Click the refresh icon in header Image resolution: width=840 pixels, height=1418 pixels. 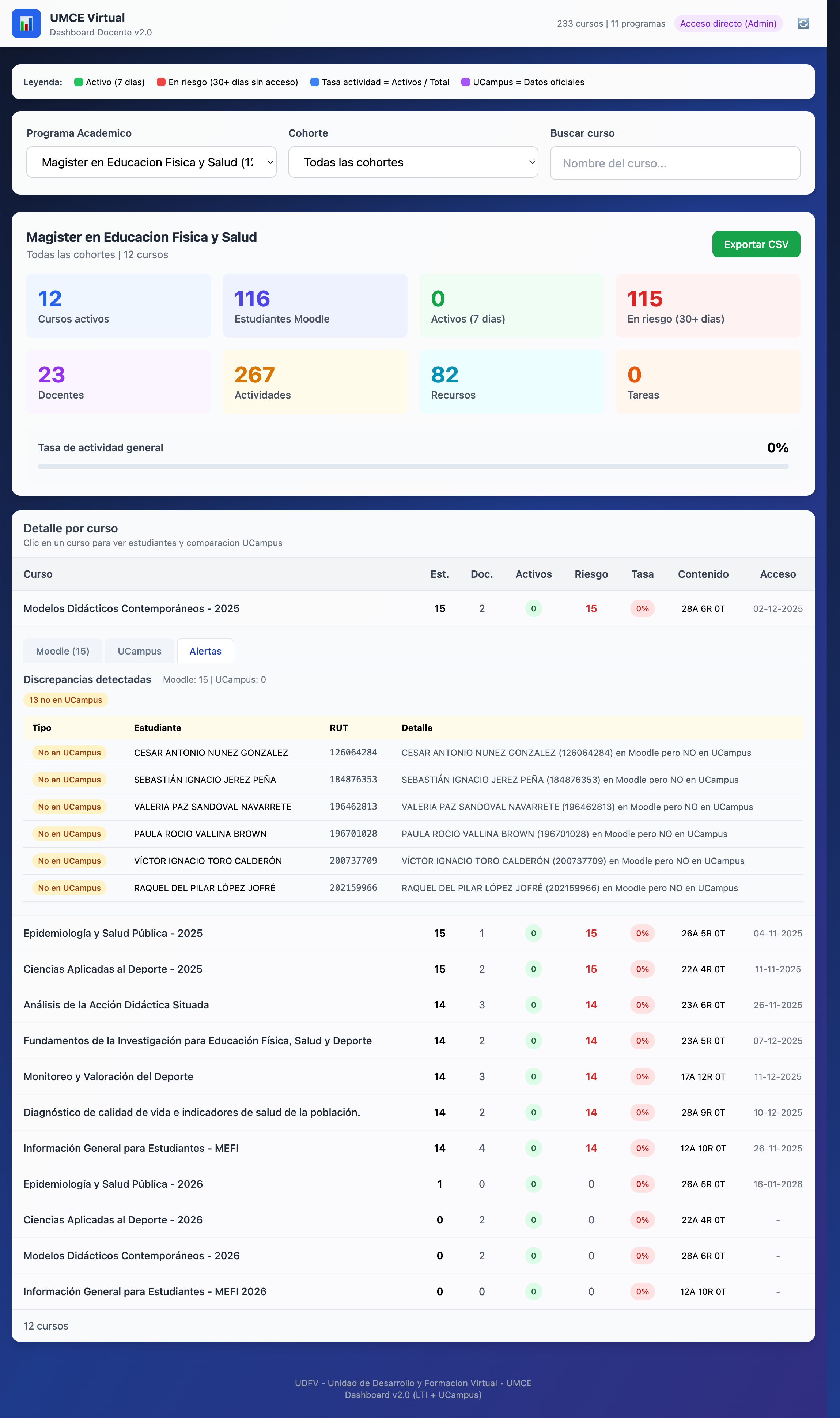coord(803,23)
